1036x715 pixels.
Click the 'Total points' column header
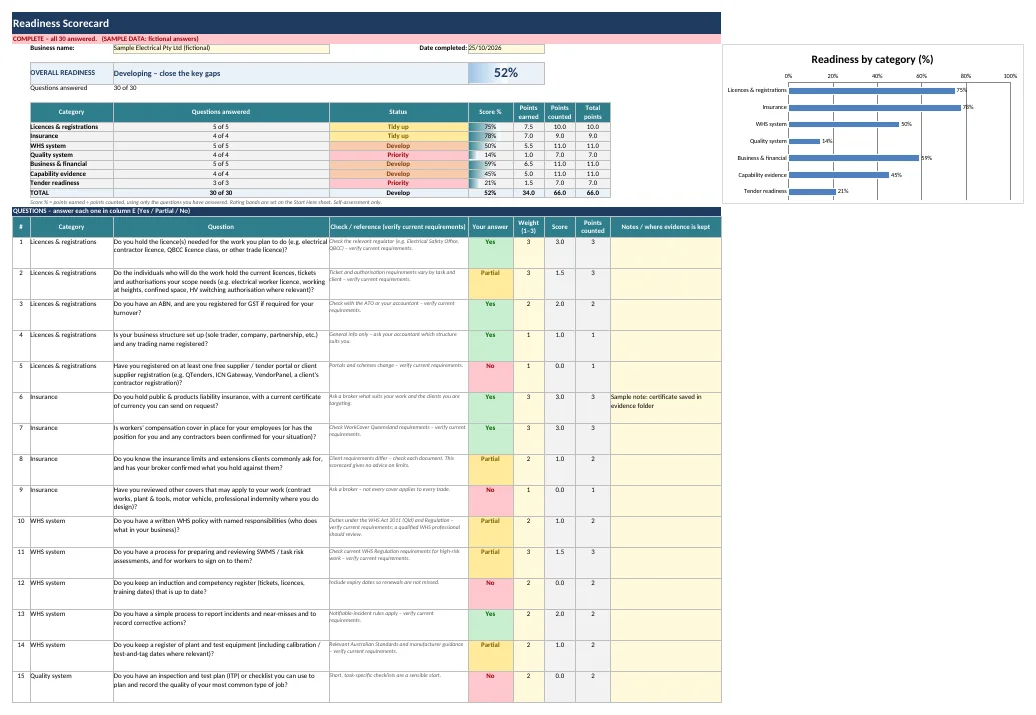[x=593, y=112]
